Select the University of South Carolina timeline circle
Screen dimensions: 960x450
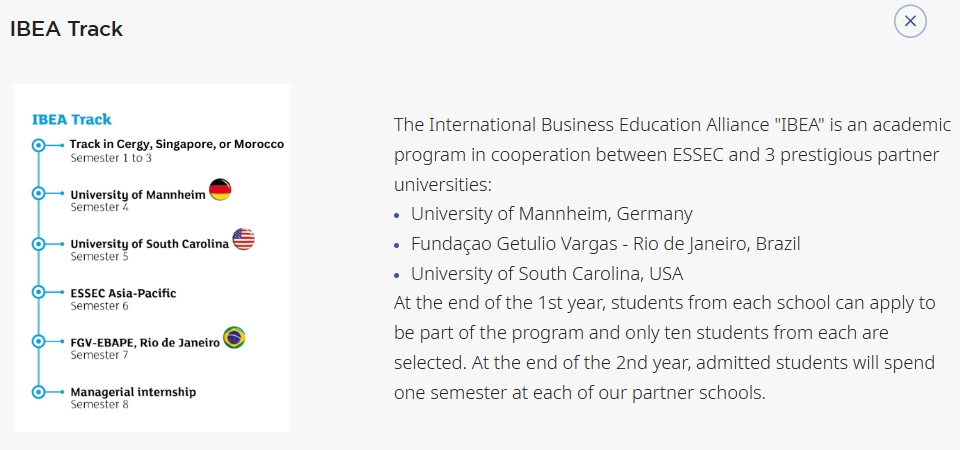tap(39, 244)
